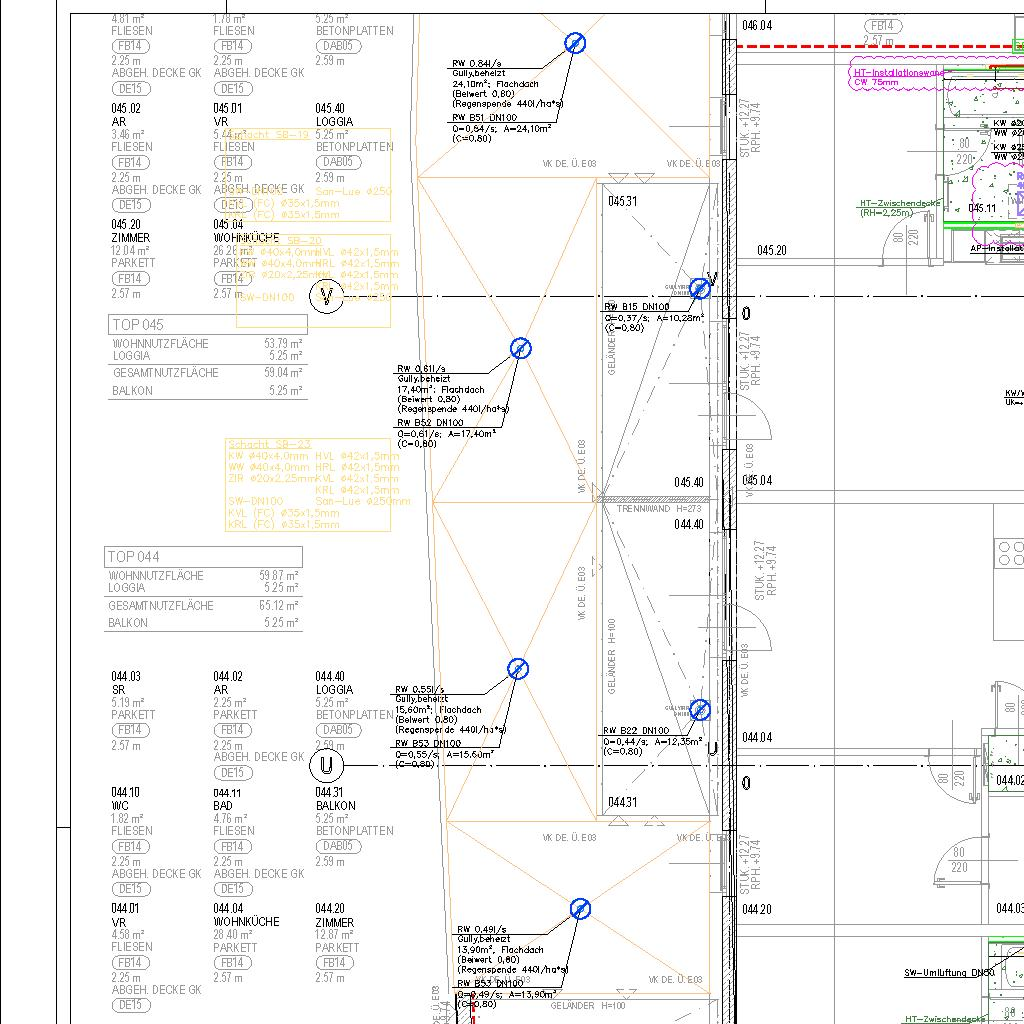Click the circled V grid axis marker
Viewport: 1024px width, 1024px height.
[325, 297]
